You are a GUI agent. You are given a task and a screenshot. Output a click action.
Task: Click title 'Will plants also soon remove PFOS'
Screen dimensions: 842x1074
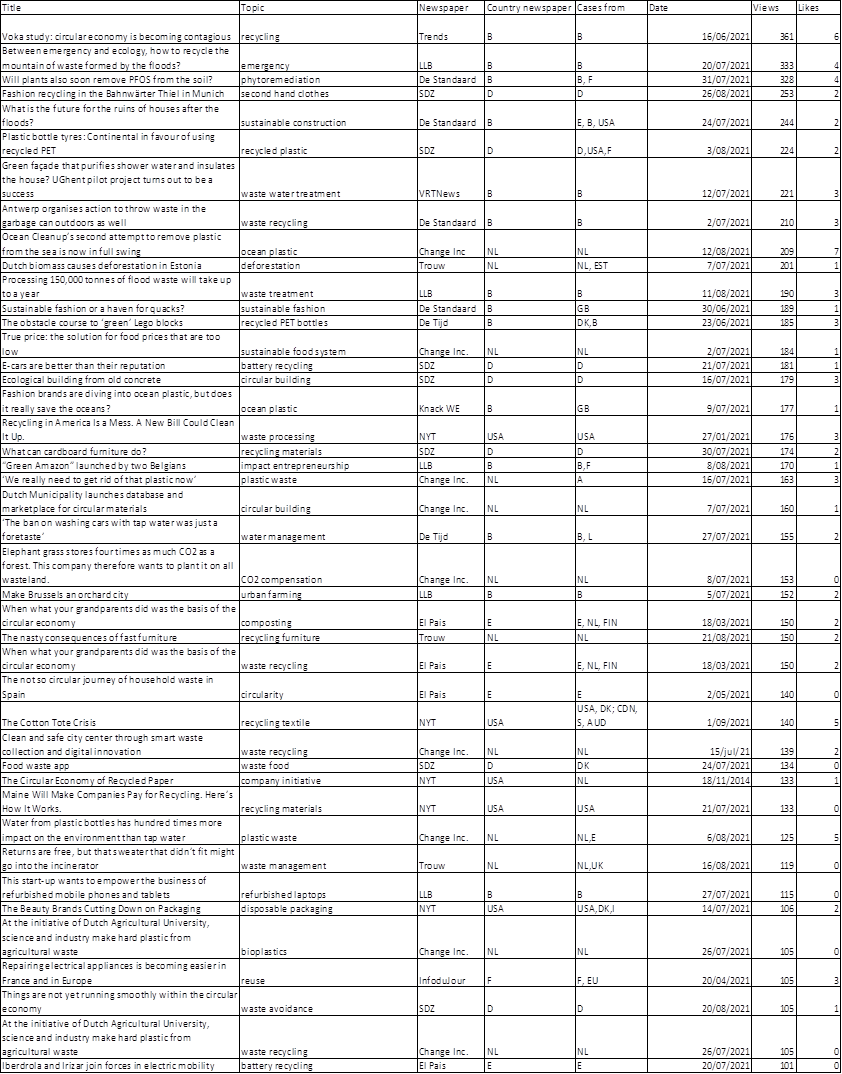point(120,79)
